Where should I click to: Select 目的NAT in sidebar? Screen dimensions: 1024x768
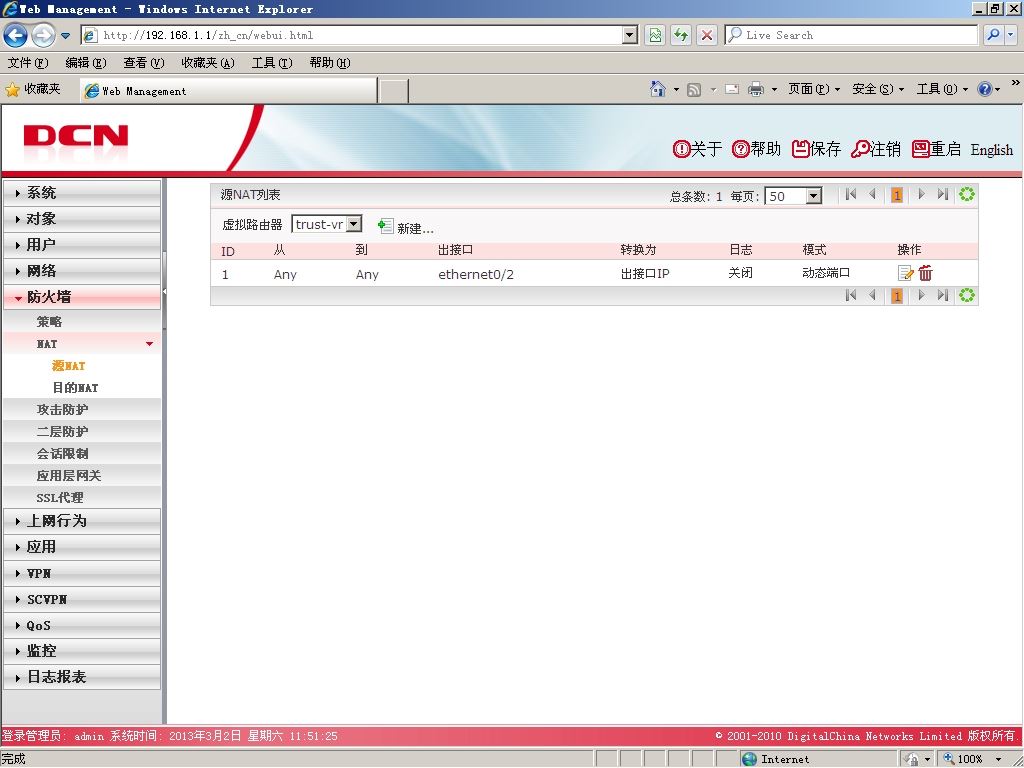[75, 388]
